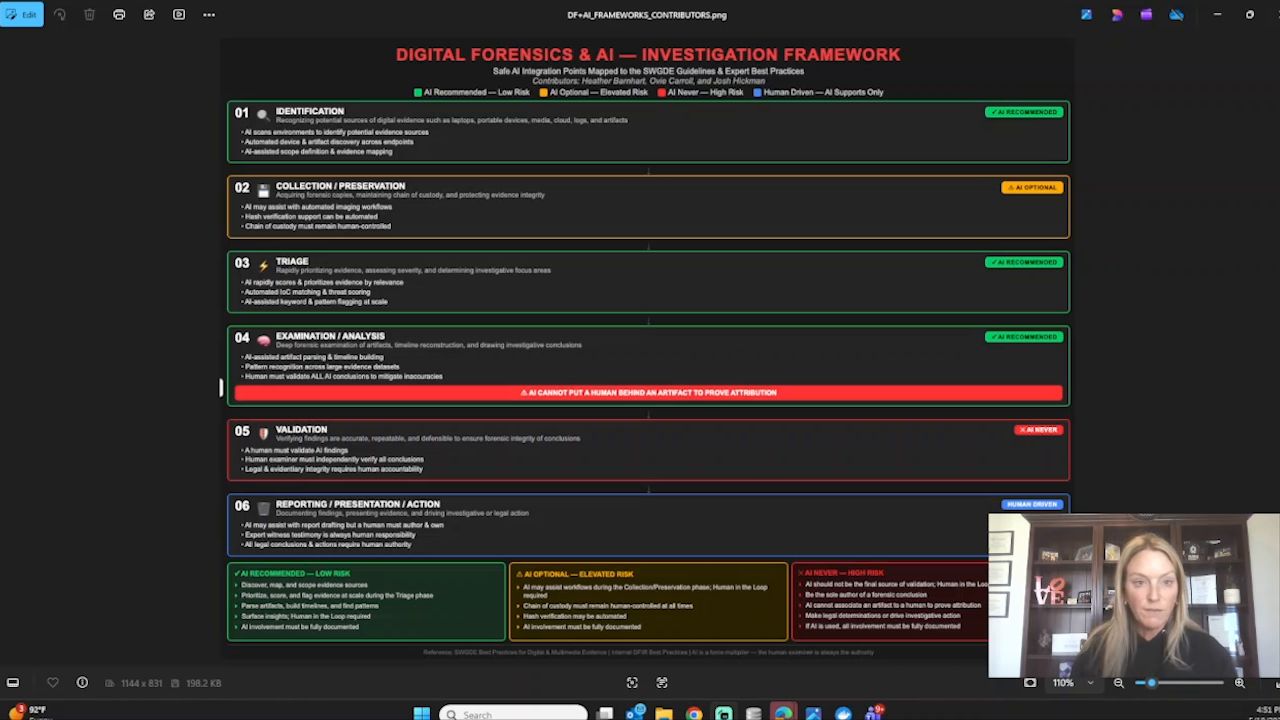1280x720 pixels.
Task: Click the scan text icon in bottom bar
Action: coord(662,683)
